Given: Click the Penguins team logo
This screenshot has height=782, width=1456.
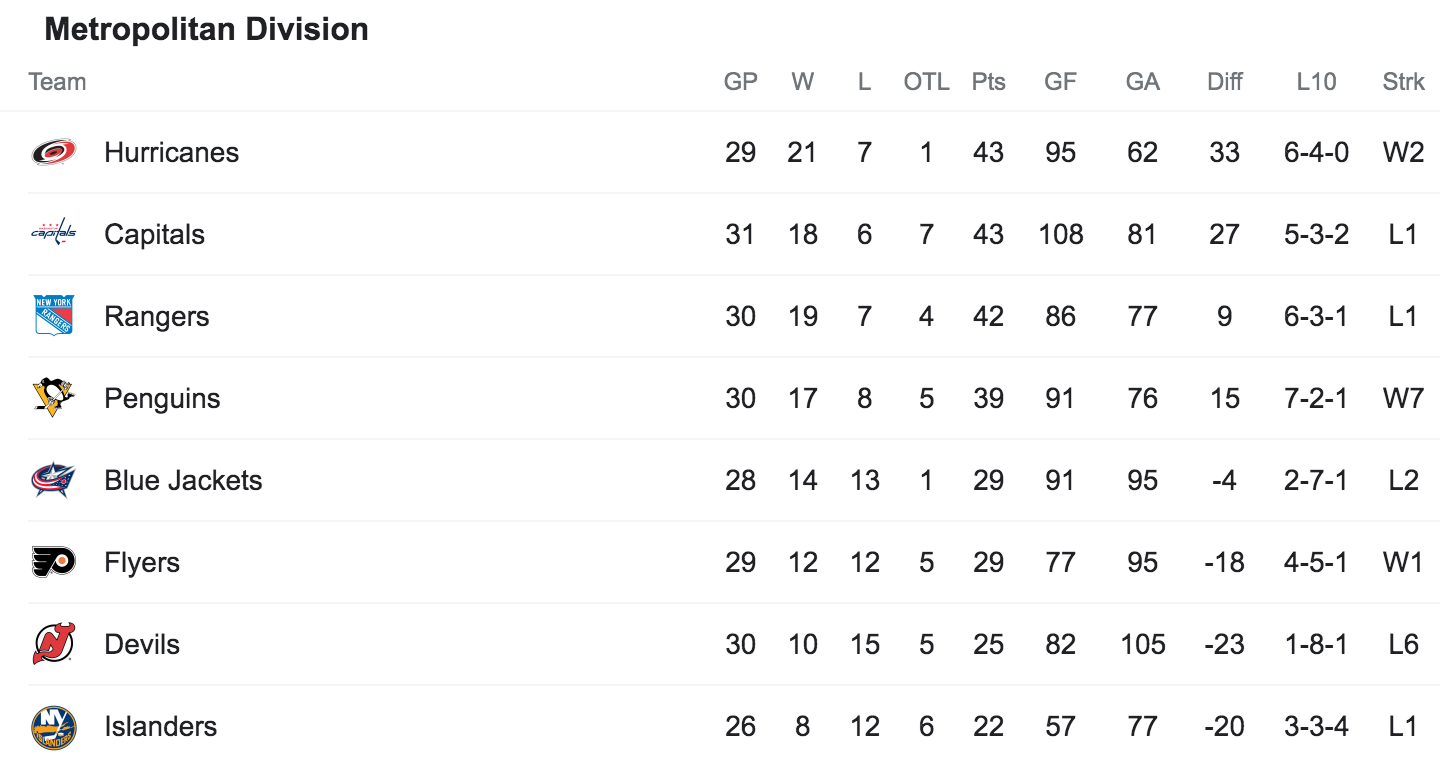Looking at the screenshot, I should coord(53,398).
